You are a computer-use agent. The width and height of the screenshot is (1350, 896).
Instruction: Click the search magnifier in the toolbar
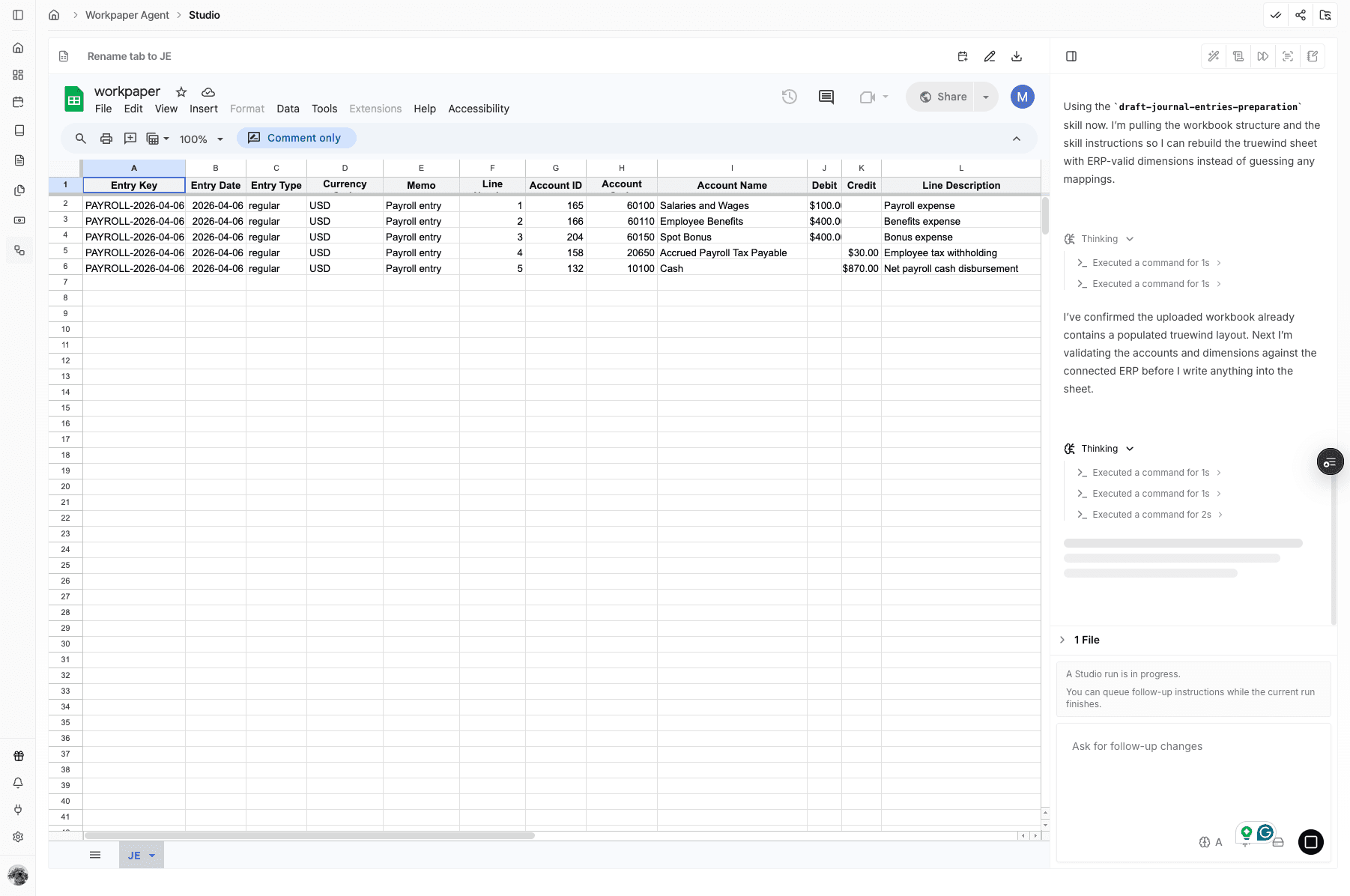click(x=81, y=139)
